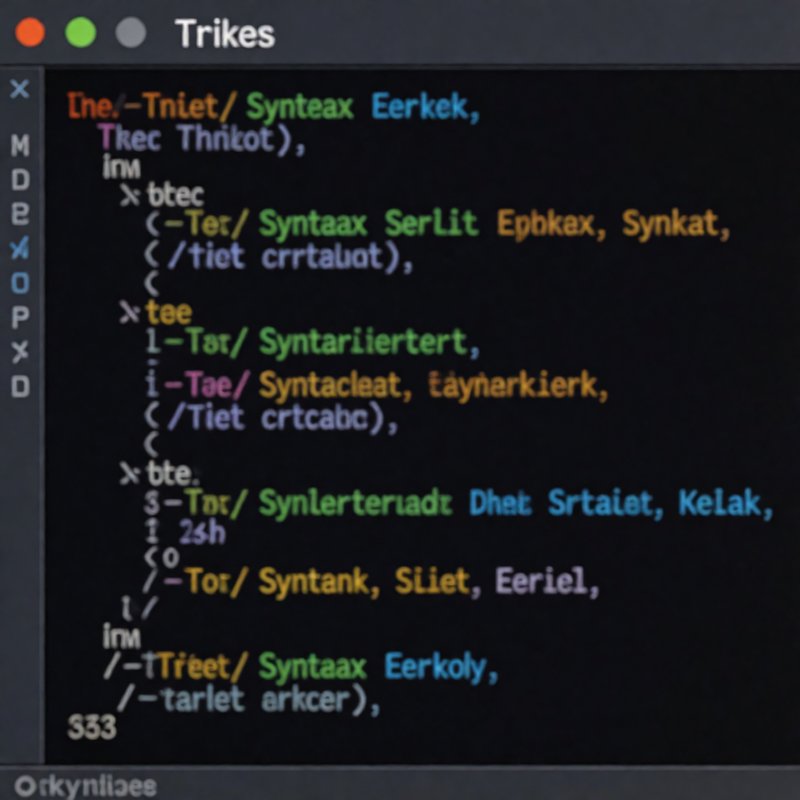Collapse the 'btec' block marker

(x=130, y=195)
